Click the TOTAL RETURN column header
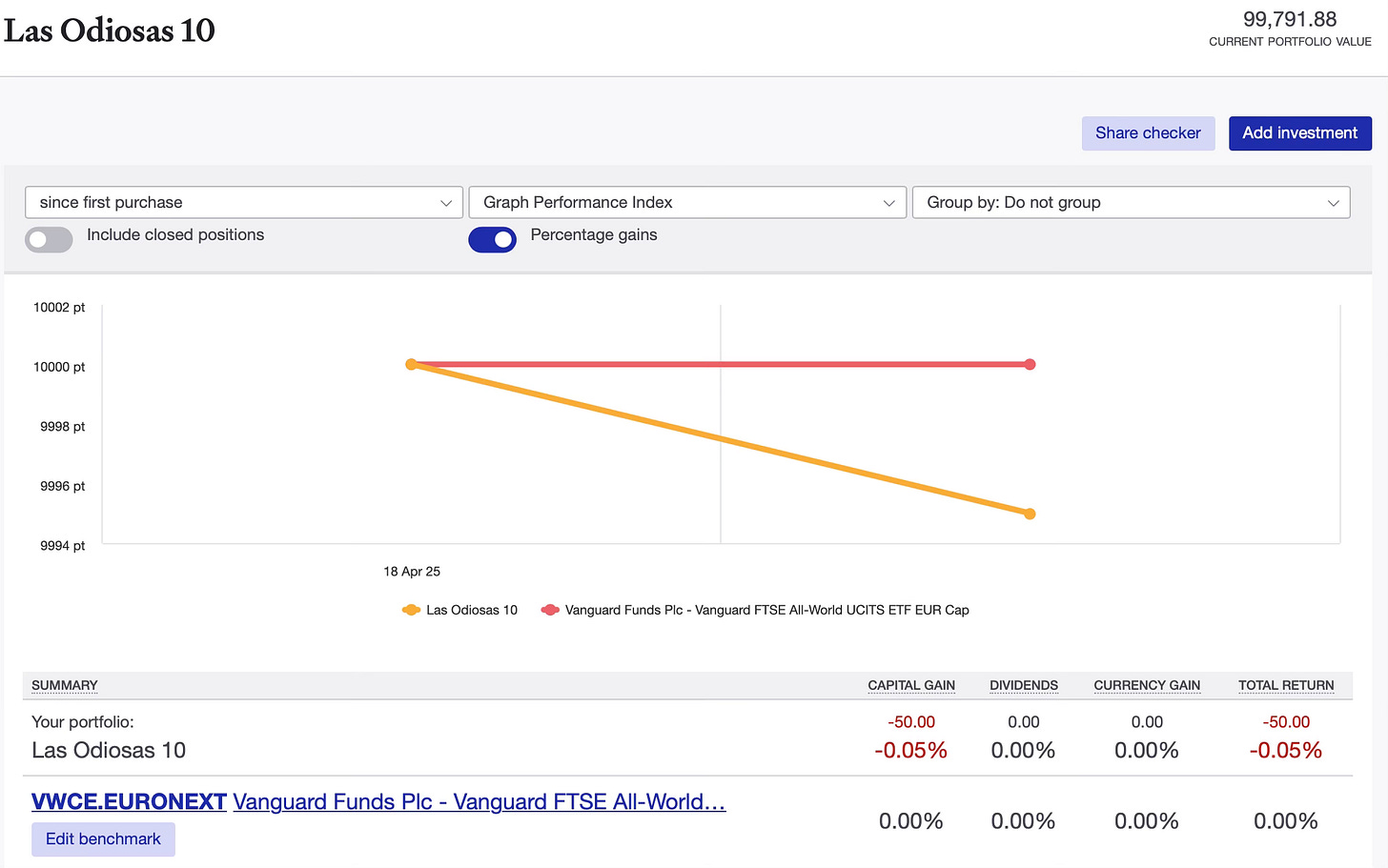 pyautogui.click(x=1286, y=685)
